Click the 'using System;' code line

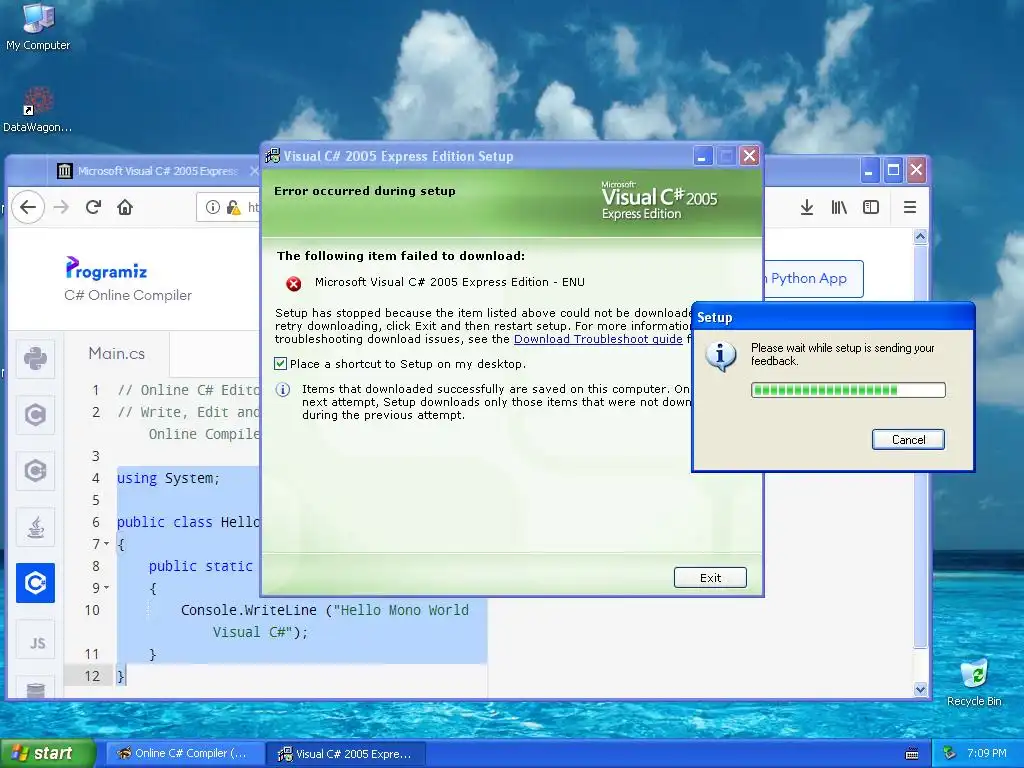(168, 478)
